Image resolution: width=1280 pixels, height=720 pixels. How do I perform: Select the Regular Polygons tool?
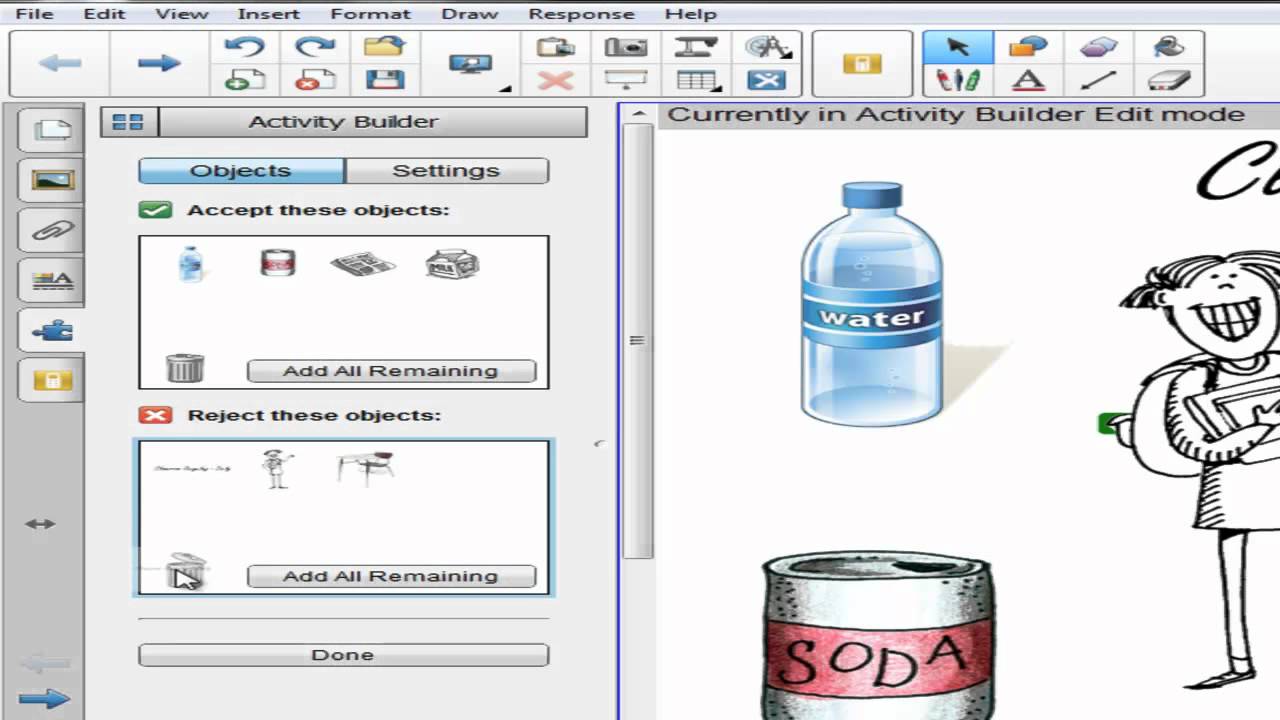(x=1098, y=46)
